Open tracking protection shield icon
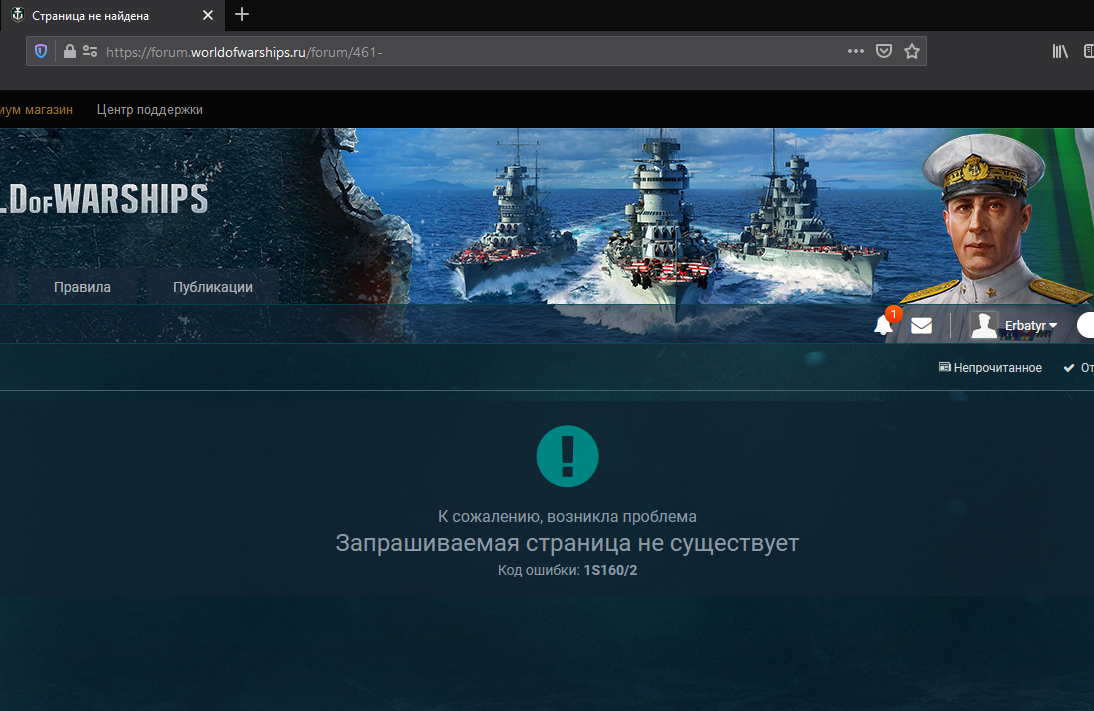The width and height of the screenshot is (1094, 711). click(41, 52)
